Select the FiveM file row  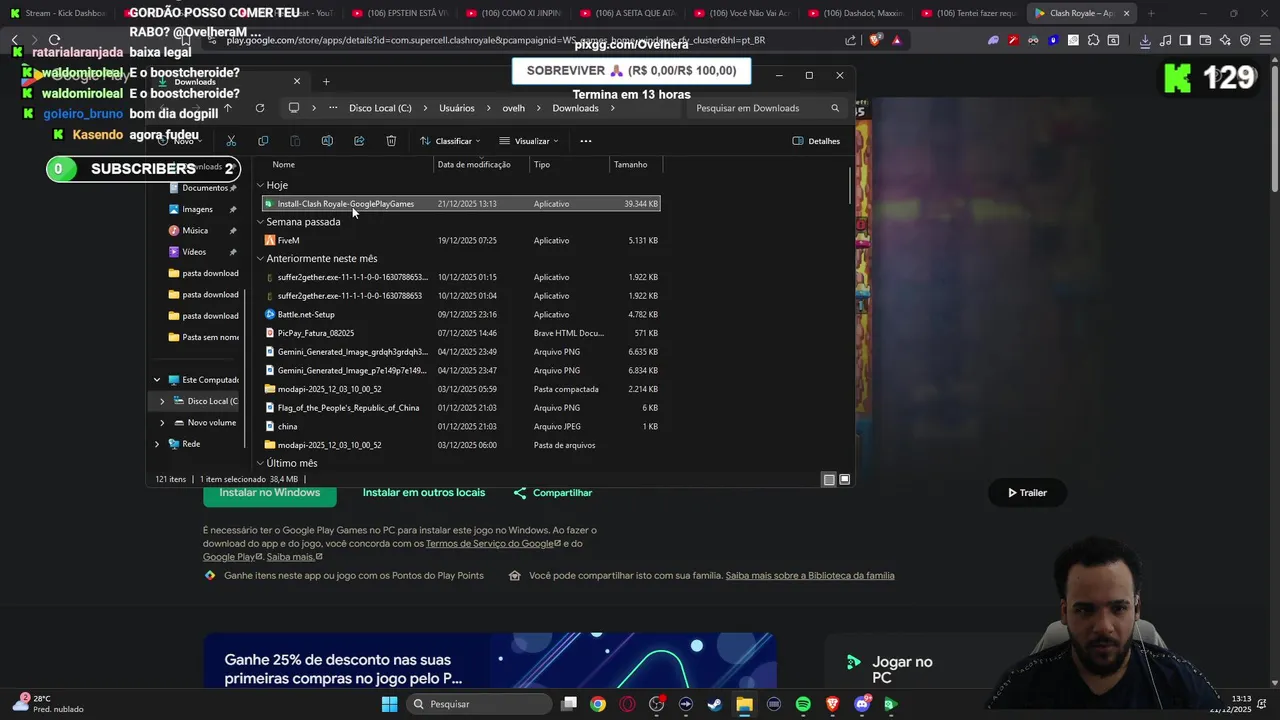click(460, 241)
